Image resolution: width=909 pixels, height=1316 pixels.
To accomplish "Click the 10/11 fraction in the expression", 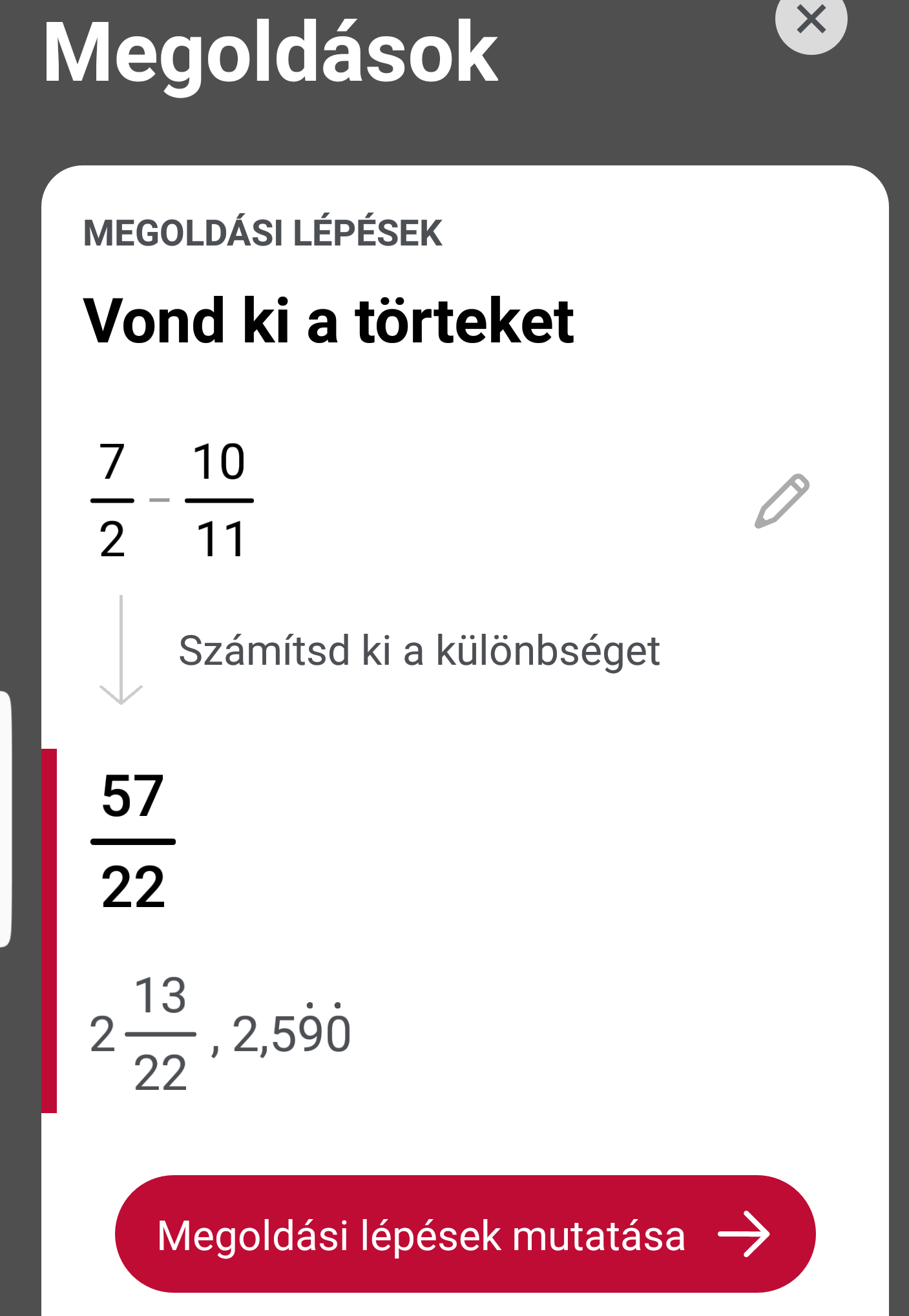I will (219, 500).
